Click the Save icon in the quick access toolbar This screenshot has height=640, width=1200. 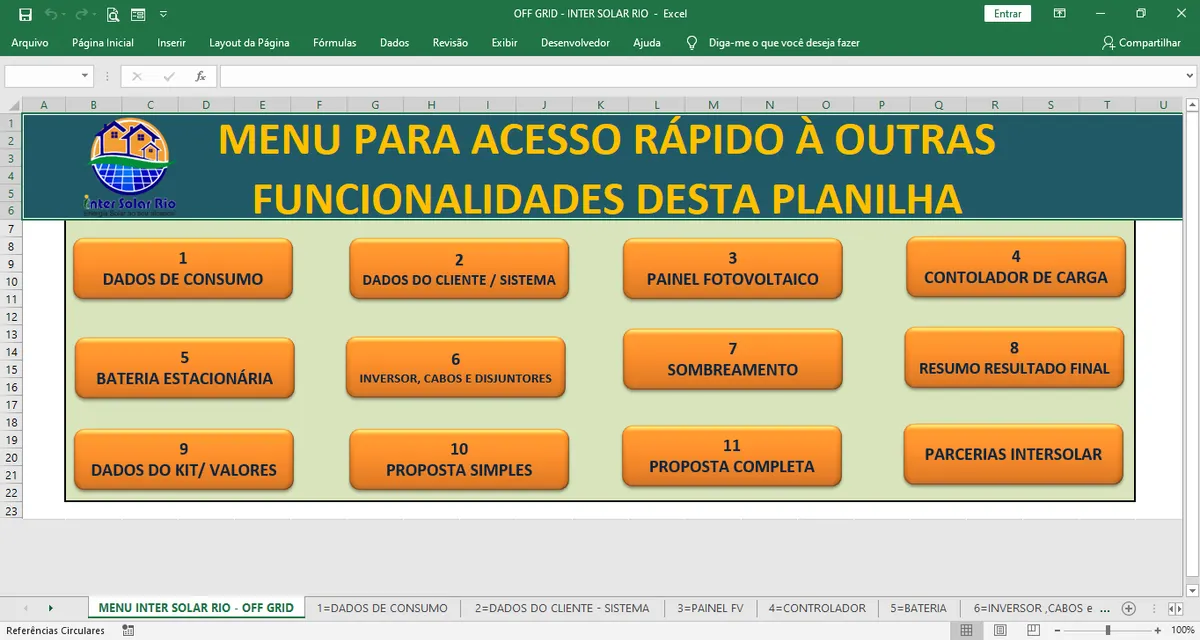(x=25, y=14)
